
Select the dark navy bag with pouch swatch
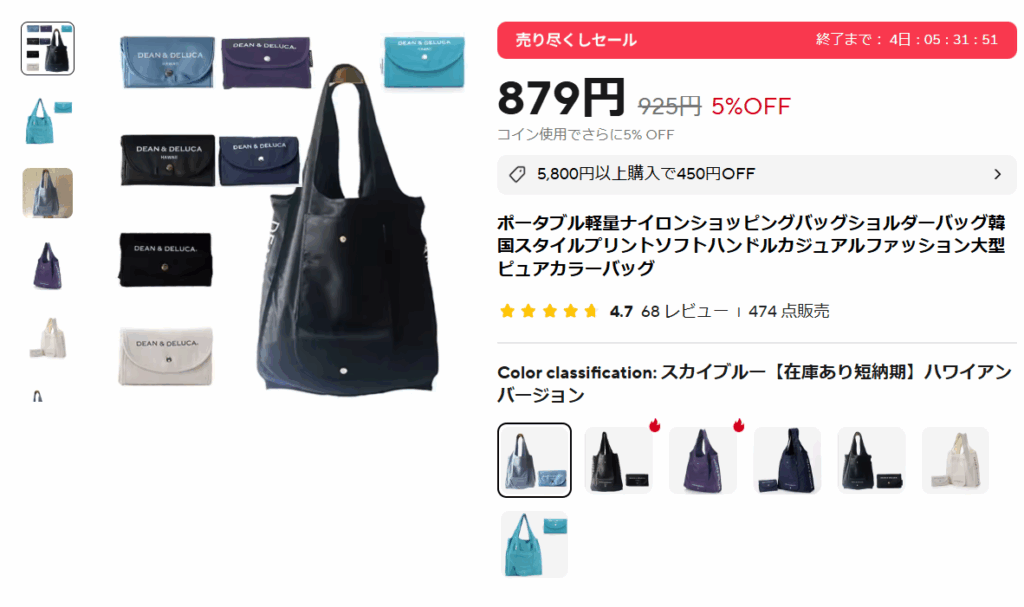[871, 460]
